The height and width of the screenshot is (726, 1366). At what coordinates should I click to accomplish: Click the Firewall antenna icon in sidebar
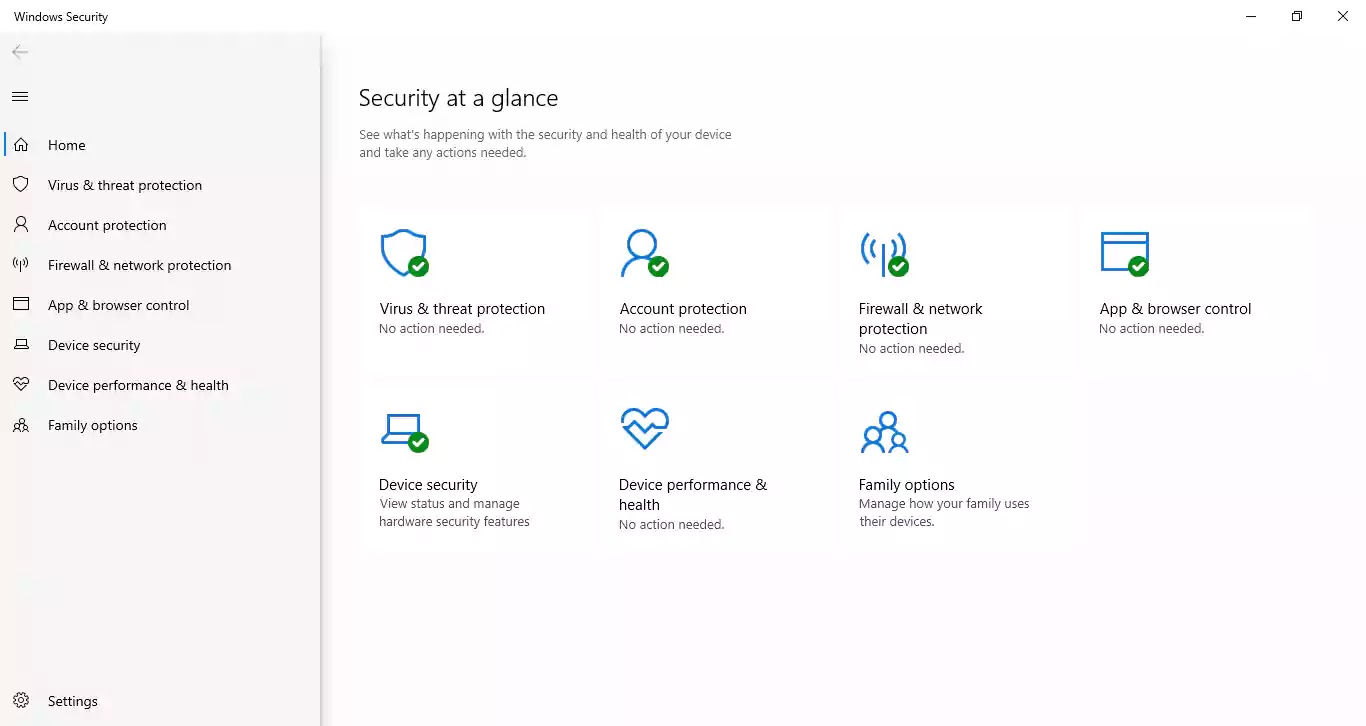tap(21, 265)
